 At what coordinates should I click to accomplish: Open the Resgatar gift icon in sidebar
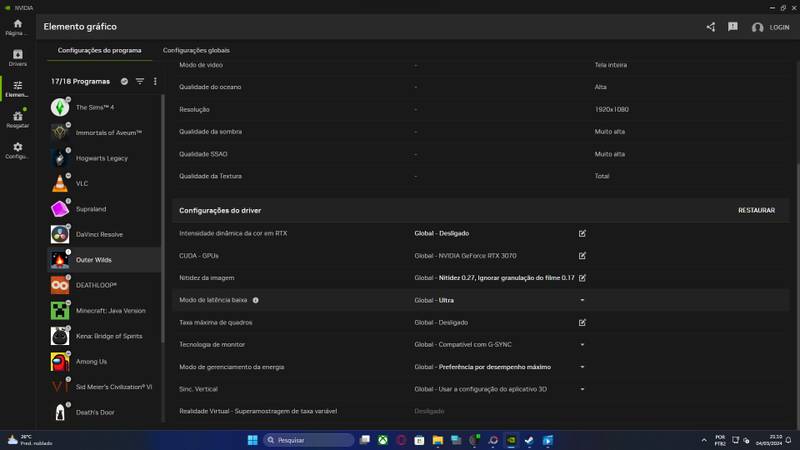point(17,119)
